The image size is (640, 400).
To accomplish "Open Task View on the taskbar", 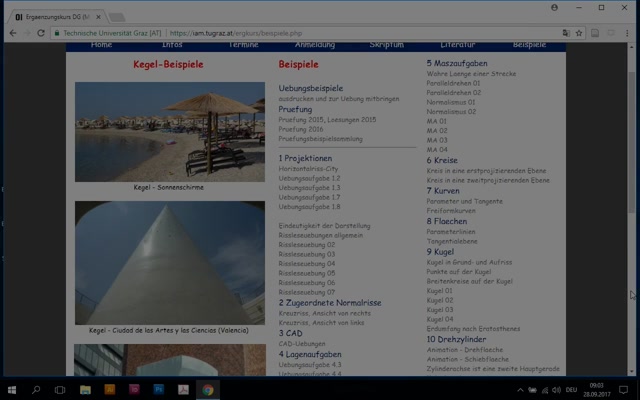I will pos(60,389).
